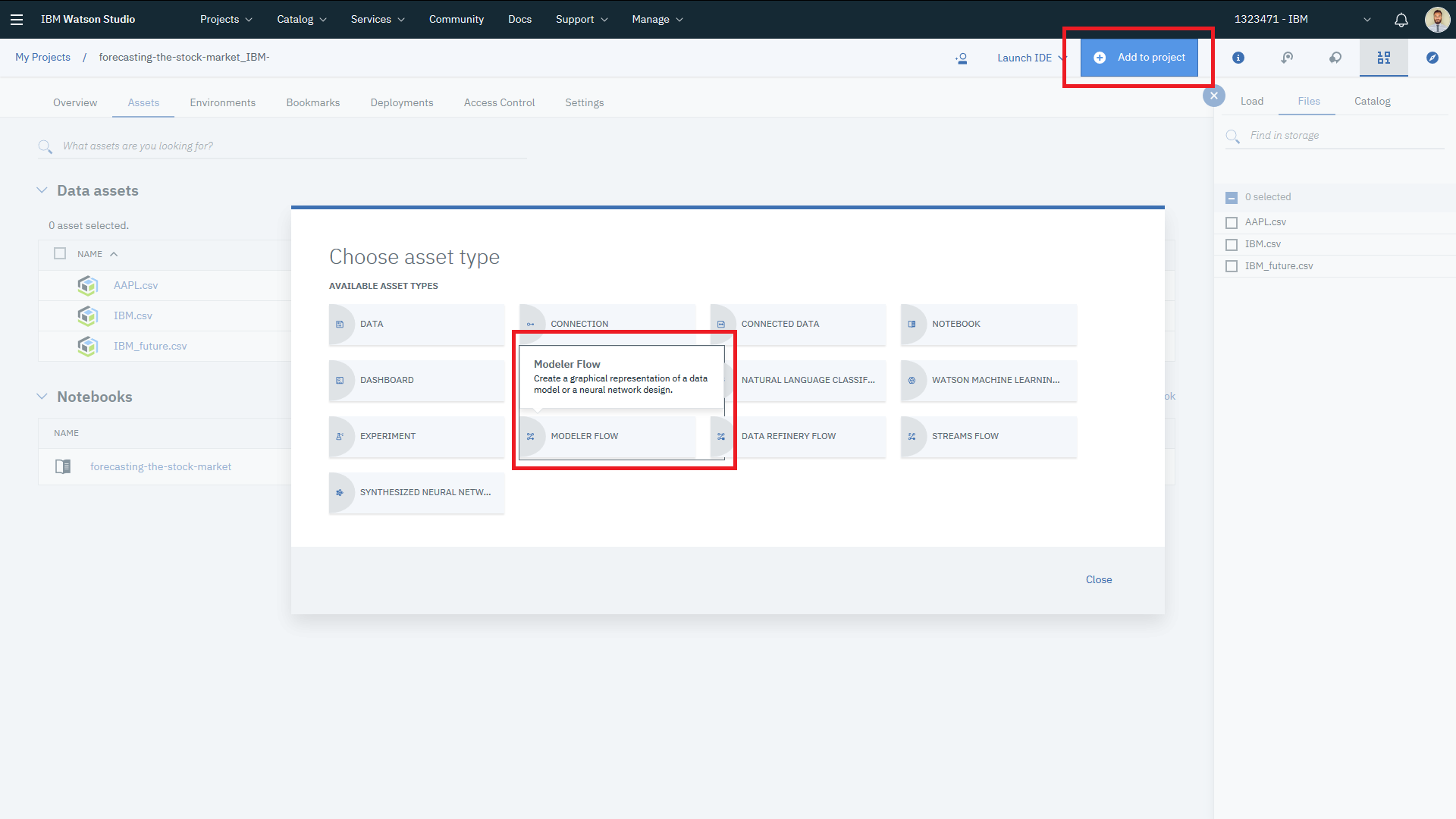The width and height of the screenshot is (1456, 819).
Task: Click the Add to project button
Action: (x=1141, y=57)
